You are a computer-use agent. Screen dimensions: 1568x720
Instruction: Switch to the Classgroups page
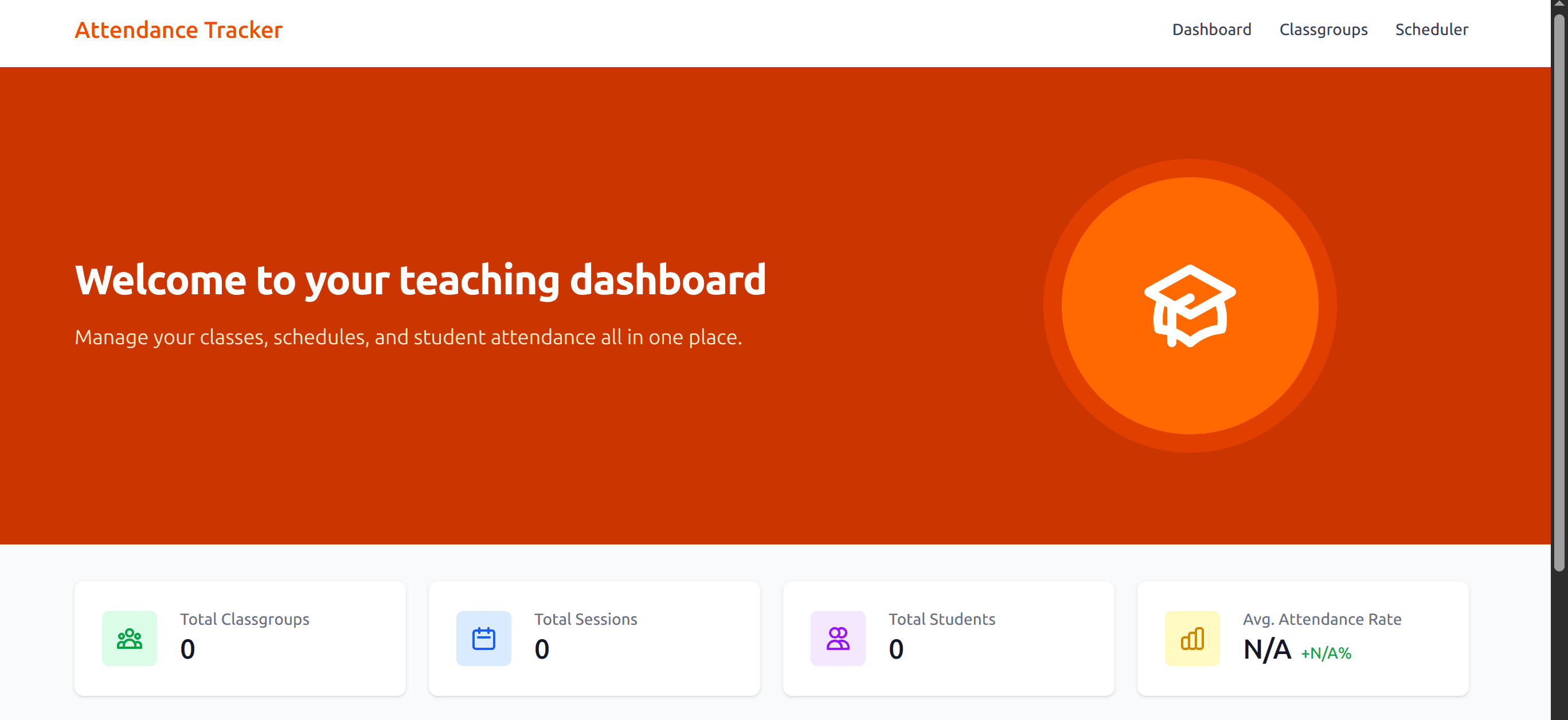pyautogui.click(x=1323, y=29)
